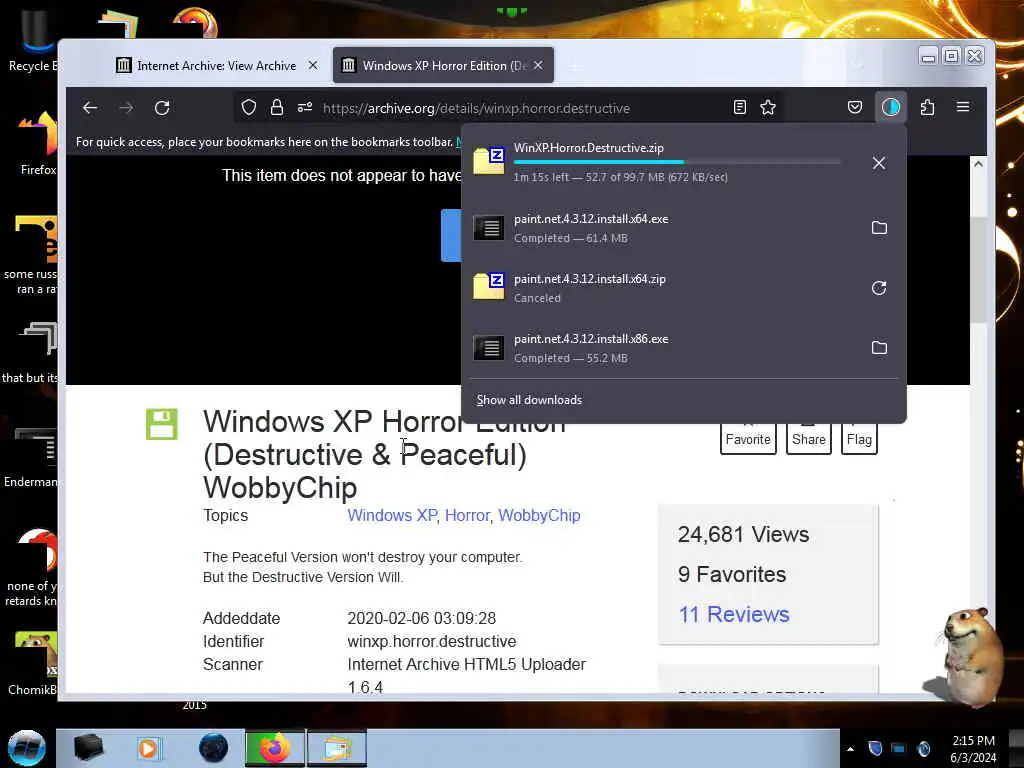
Task: Toggle the downloads toolbar button
Action: 891,107
